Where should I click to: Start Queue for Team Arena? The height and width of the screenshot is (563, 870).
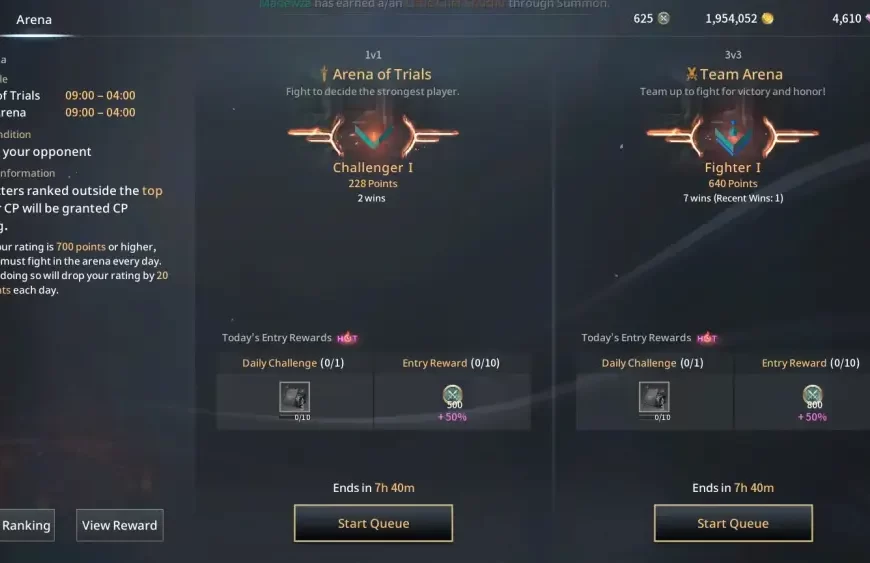733,523
